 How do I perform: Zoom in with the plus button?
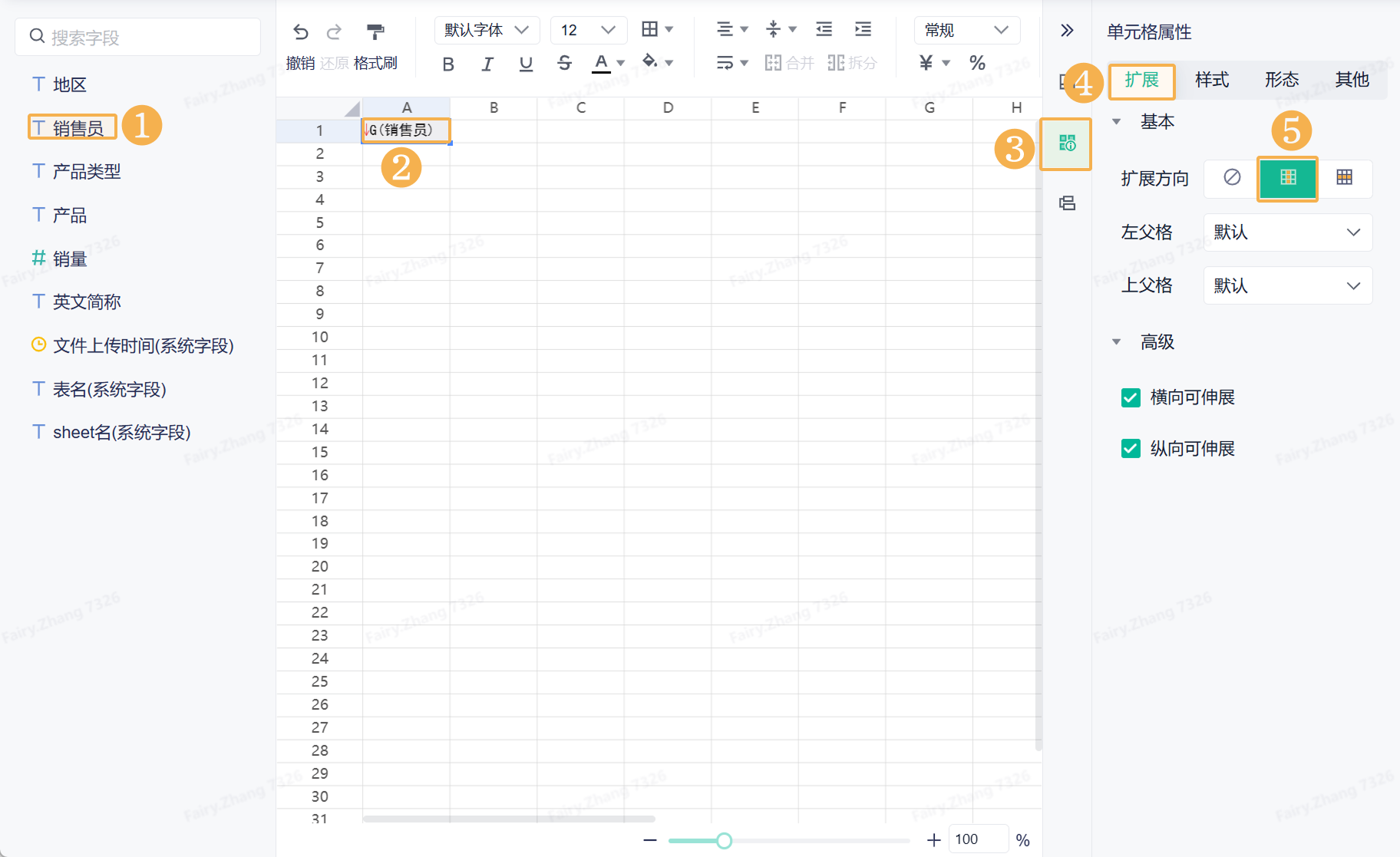[933, 840]
